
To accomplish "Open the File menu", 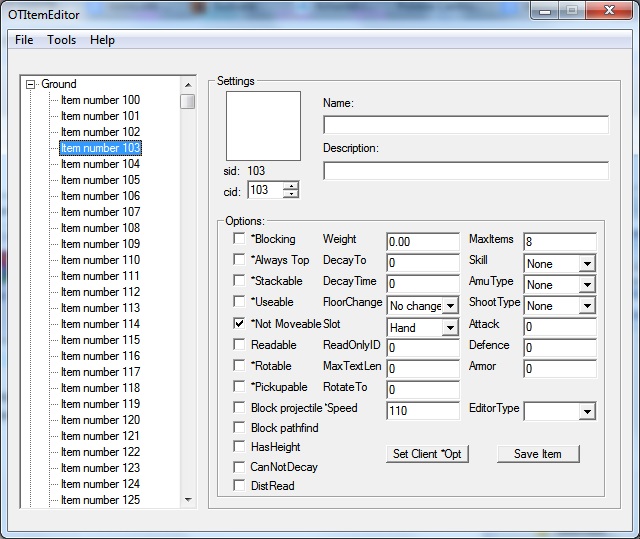I will click(x=24, y=40).
